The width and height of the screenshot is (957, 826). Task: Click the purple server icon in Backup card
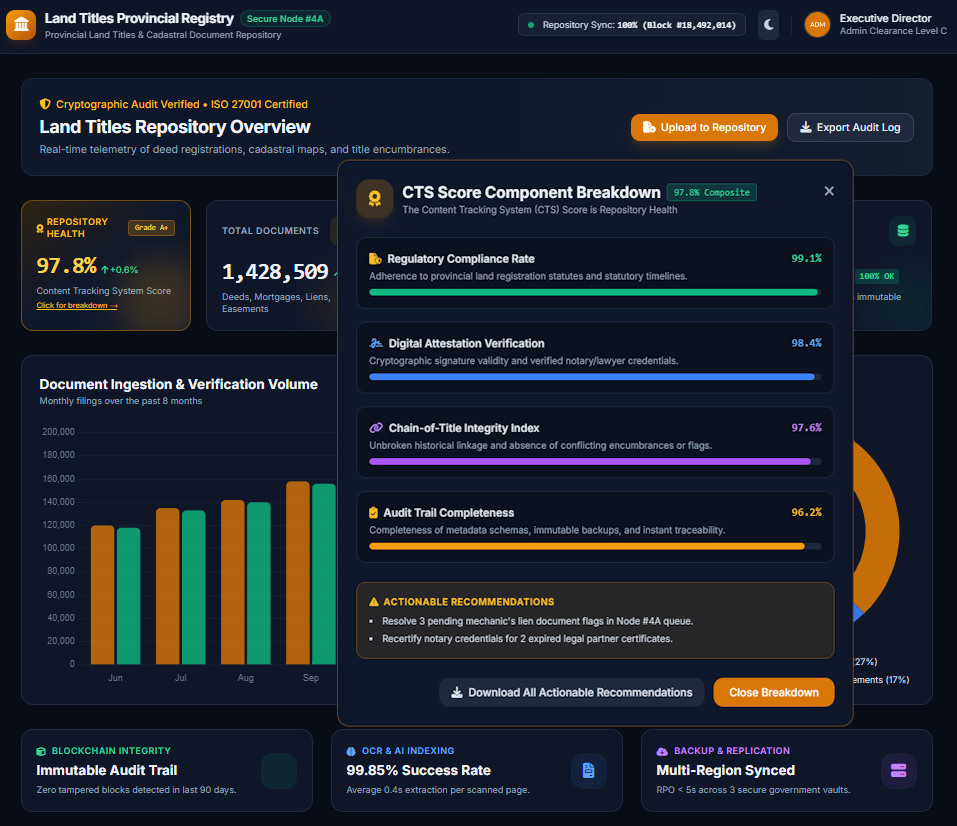click(898, 770)
